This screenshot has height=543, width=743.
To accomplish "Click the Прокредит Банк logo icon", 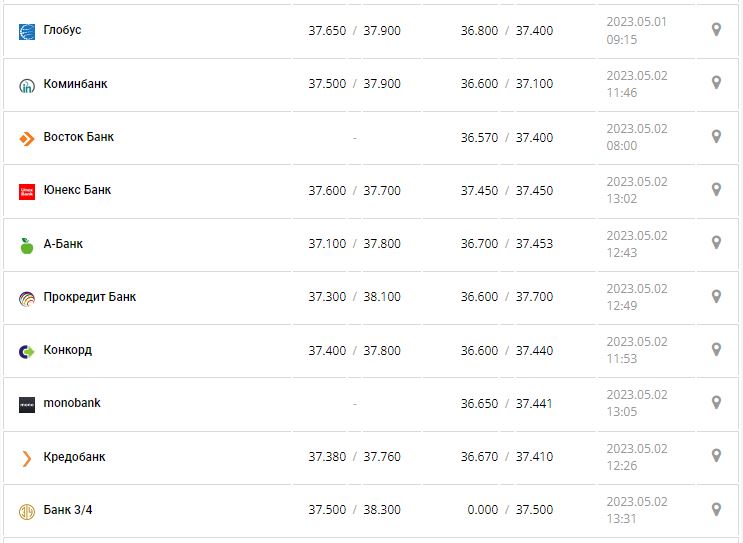I will [x=27, y=298].
